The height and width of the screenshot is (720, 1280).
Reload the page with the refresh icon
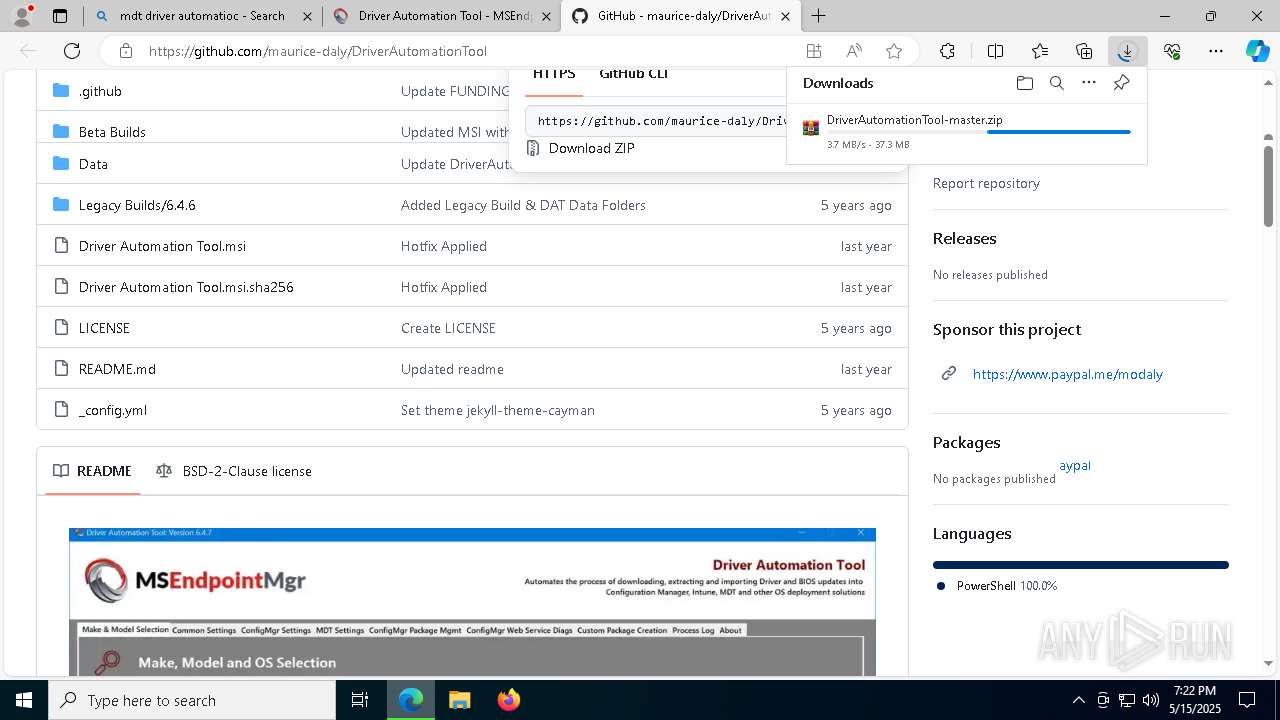tap(72, 51)
